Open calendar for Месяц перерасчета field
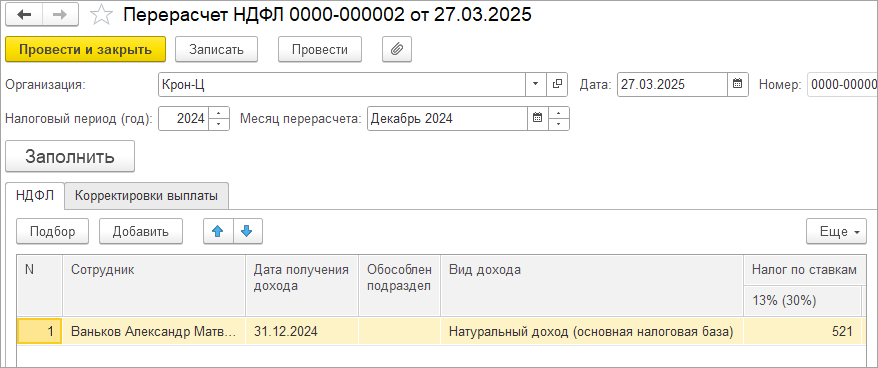This screenshot has width=878, height=368. pos(538,118)
